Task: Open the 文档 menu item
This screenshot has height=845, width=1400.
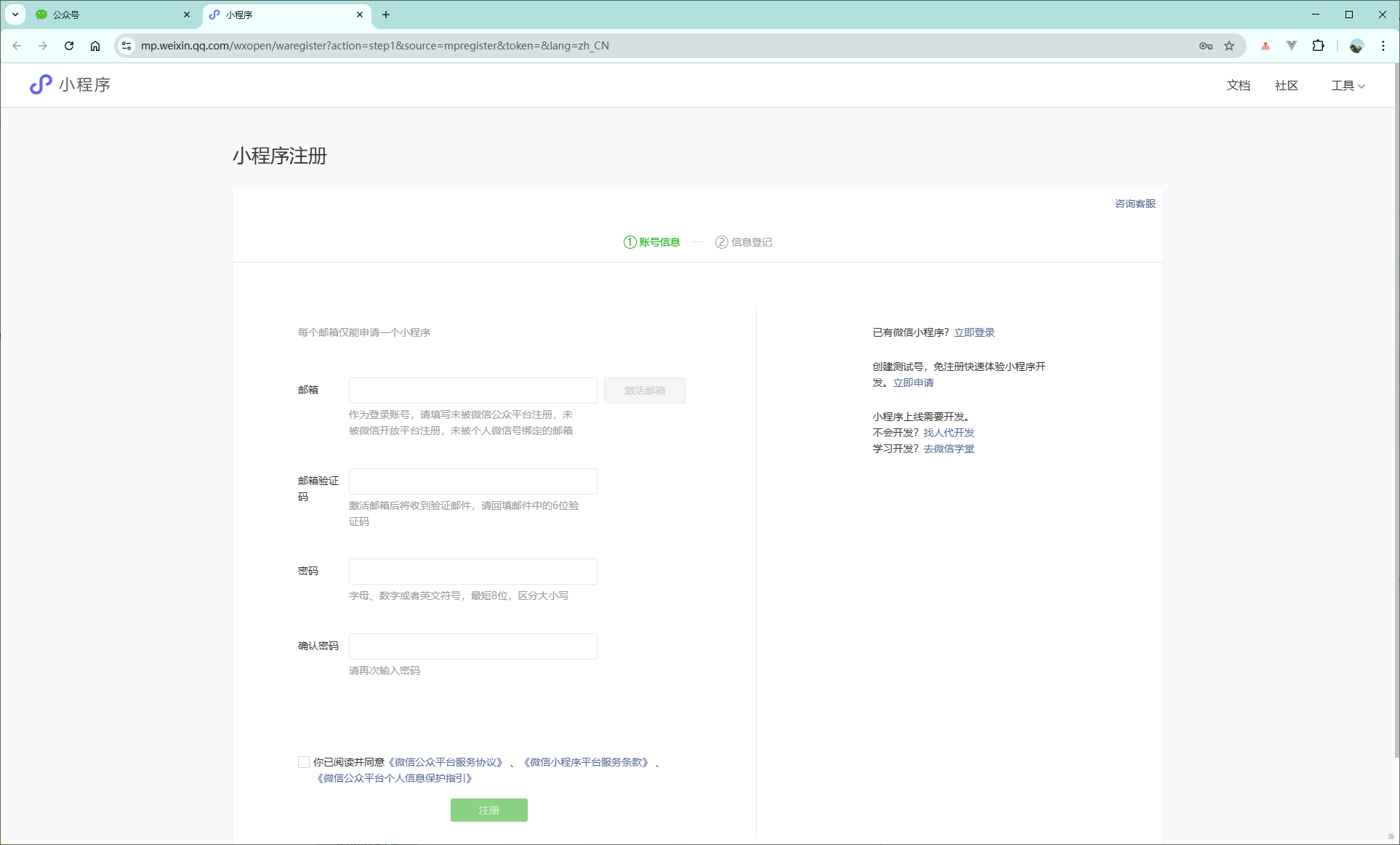Action: click(1239, 86)
